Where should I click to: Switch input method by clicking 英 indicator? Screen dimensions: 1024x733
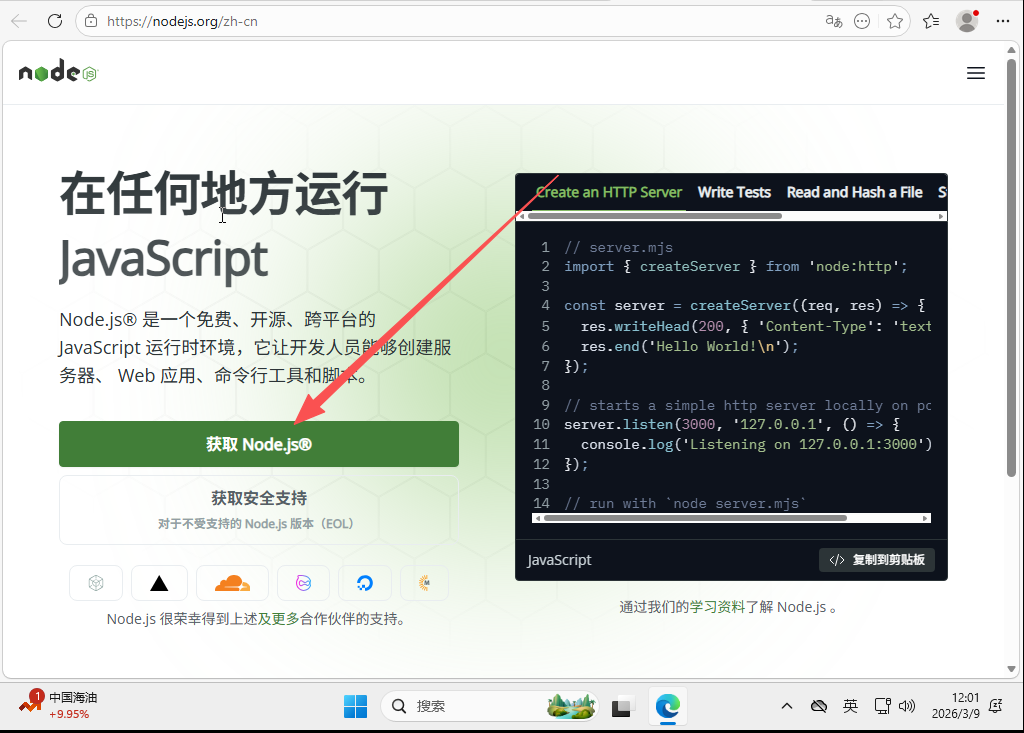[x=850, y=706]
